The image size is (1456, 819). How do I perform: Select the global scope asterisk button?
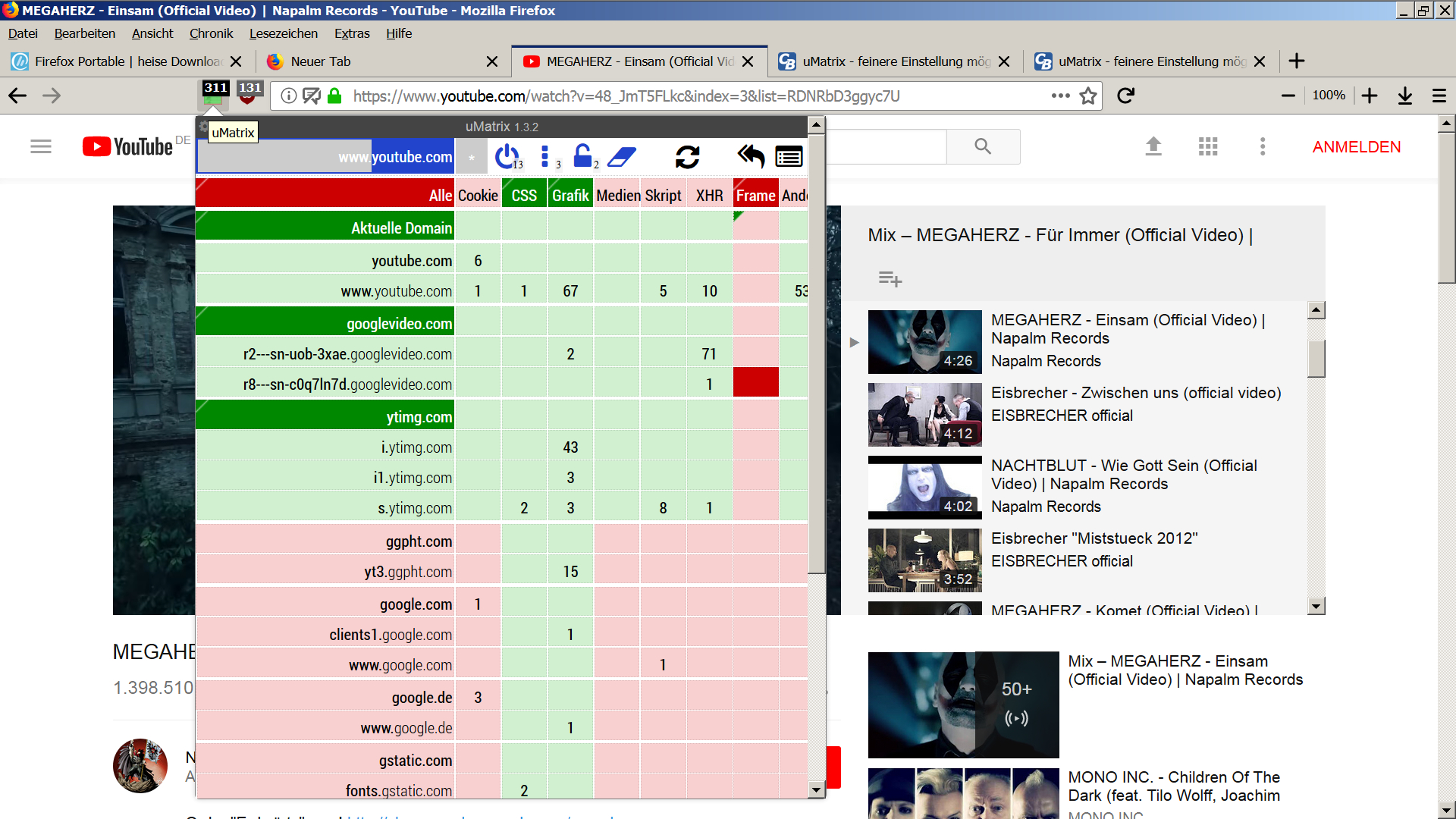click(472, 157)
